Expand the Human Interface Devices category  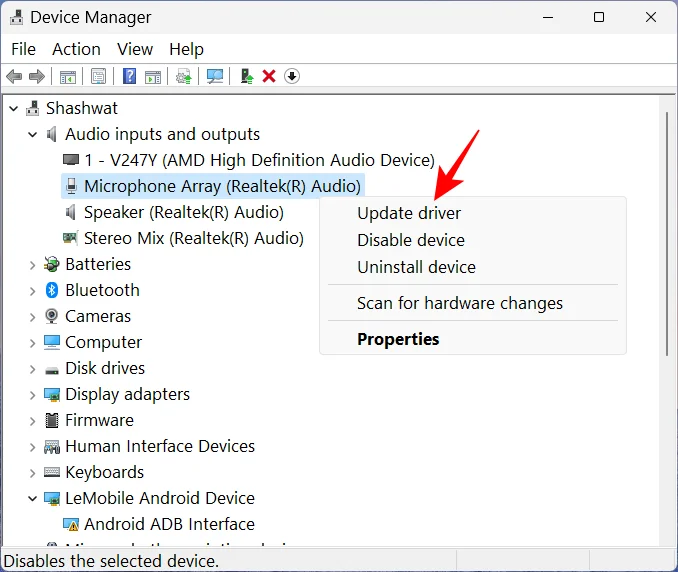[x=32, y=447]
